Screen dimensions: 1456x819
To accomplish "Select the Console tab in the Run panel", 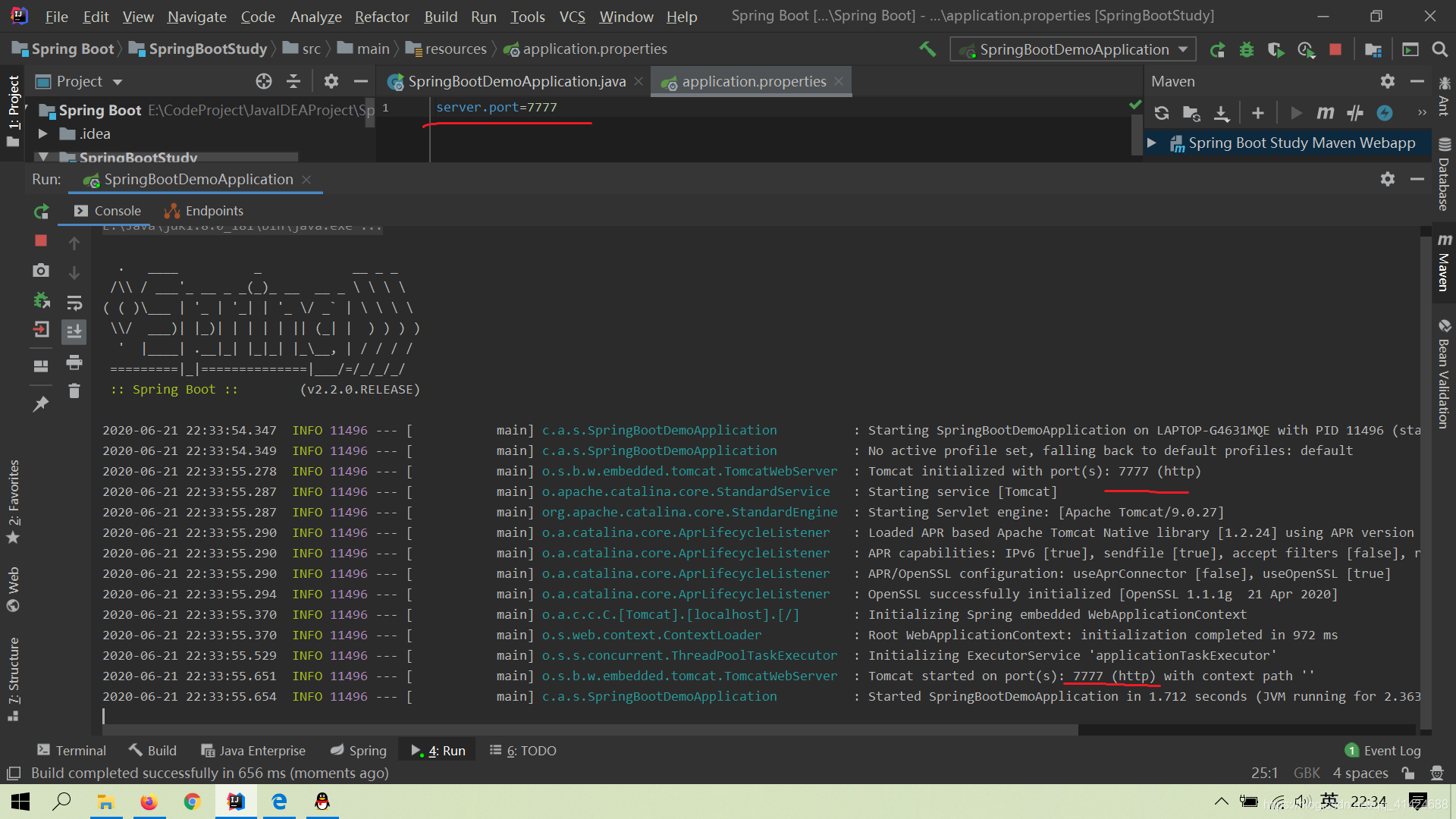I will click(108, 211).
